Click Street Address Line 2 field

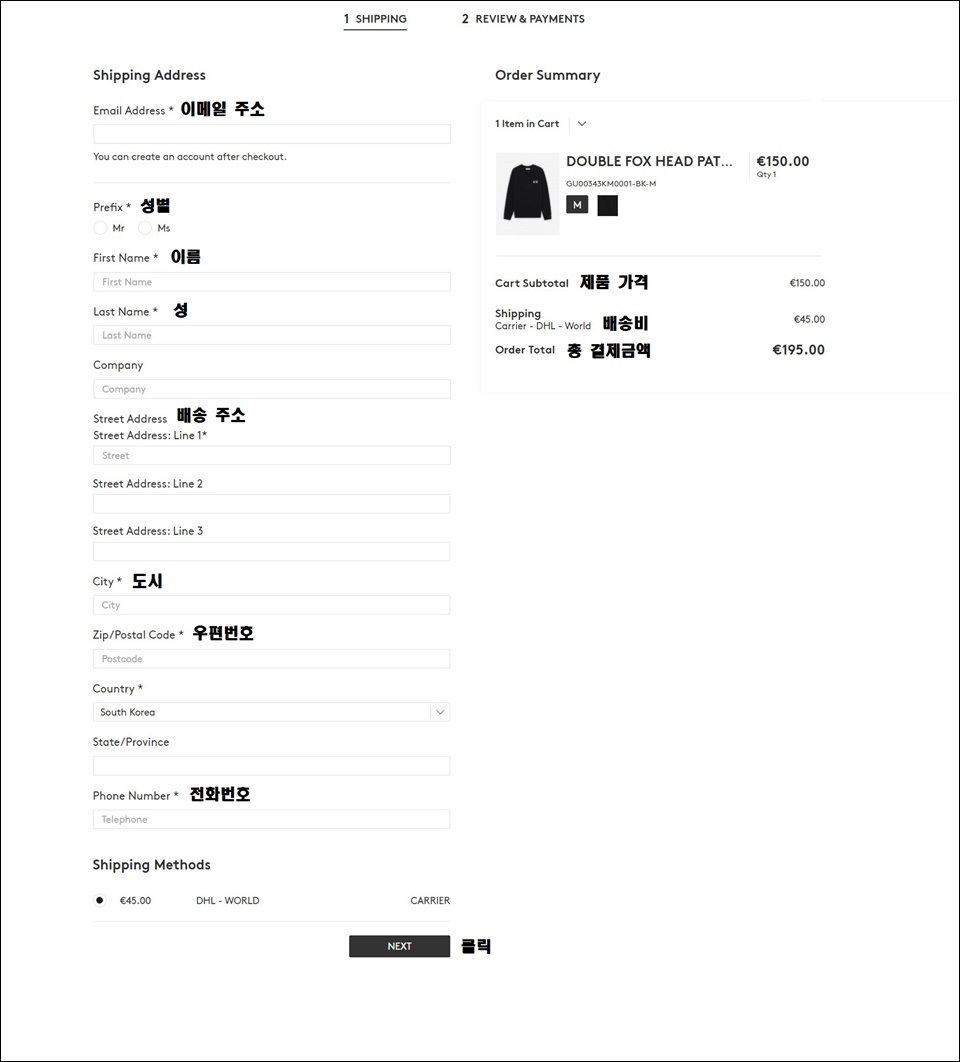click(272, 504)
